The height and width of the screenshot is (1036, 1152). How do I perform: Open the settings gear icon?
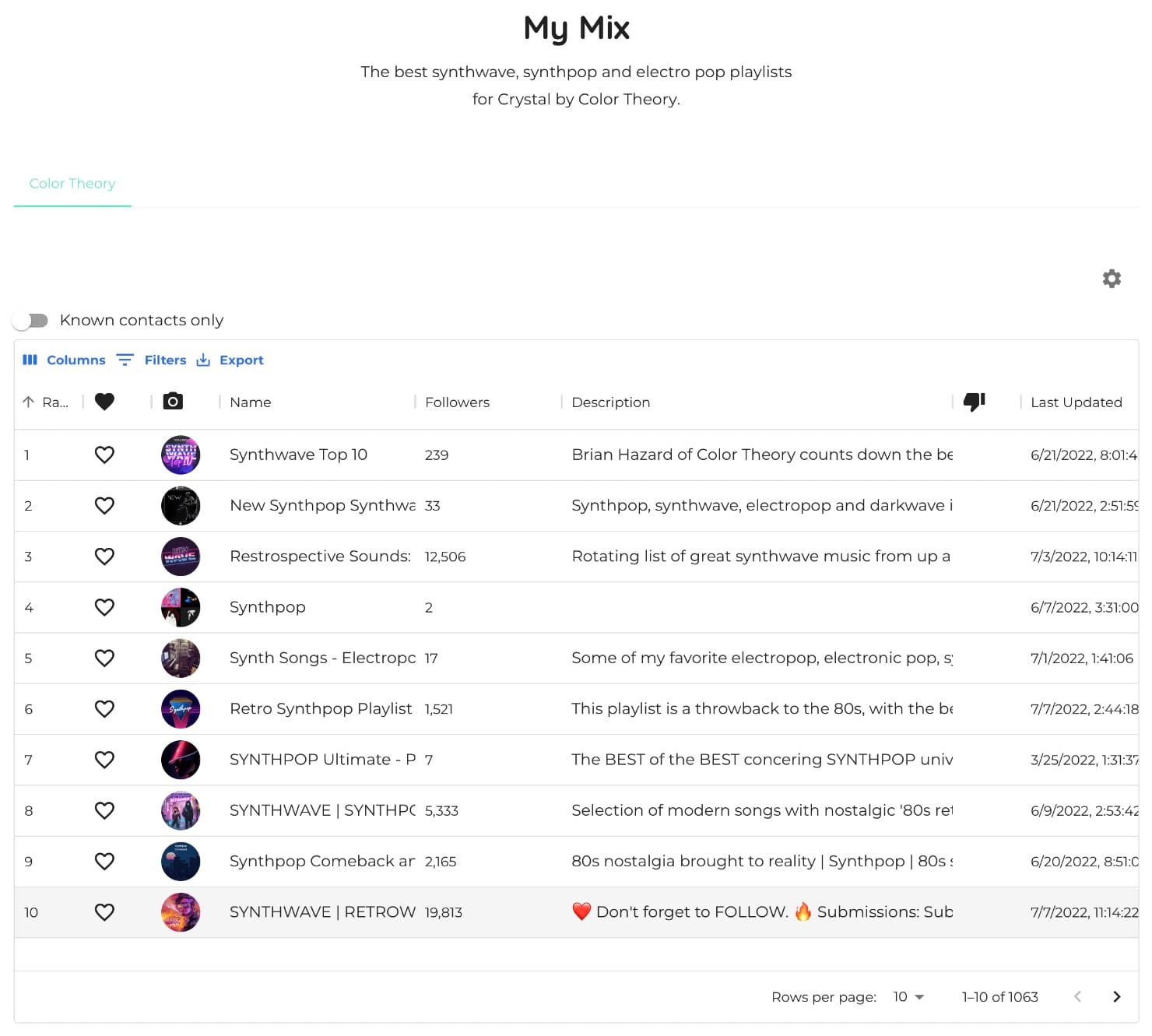point(1112,279)
